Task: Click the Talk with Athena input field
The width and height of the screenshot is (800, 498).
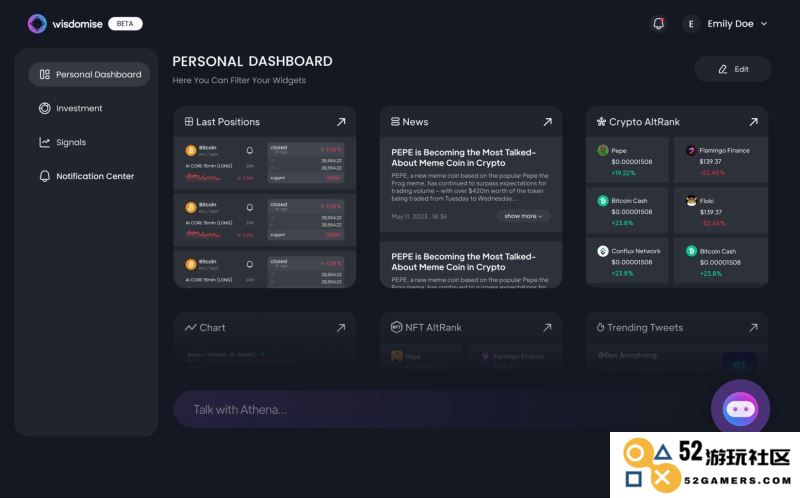Action: [439, 409]
